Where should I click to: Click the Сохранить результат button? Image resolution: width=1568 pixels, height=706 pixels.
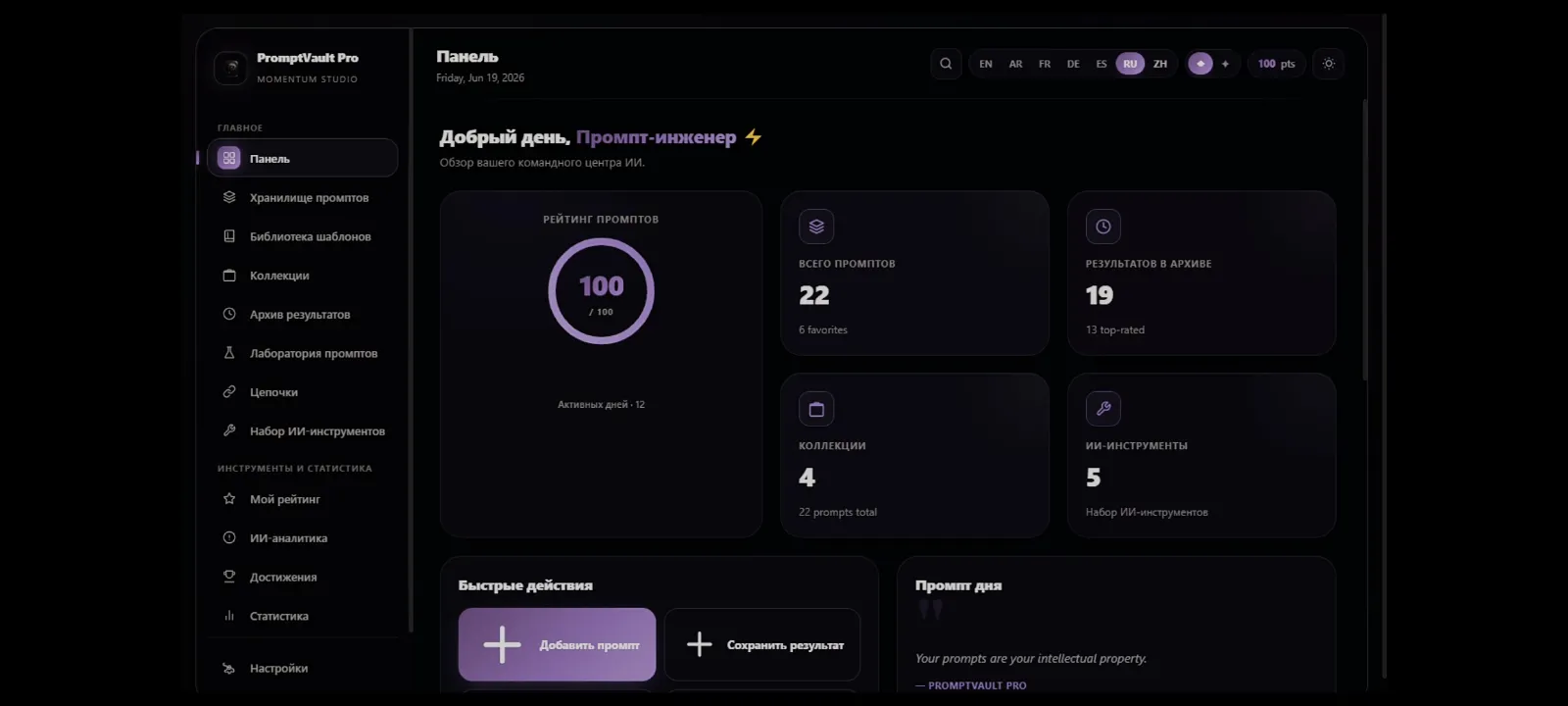762,644
